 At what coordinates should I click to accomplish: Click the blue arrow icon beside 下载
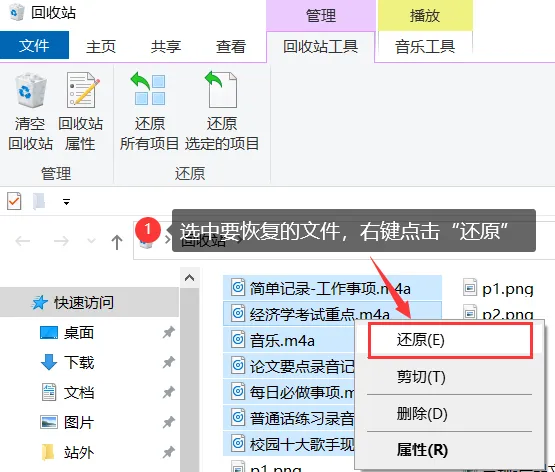coord(49,362)
